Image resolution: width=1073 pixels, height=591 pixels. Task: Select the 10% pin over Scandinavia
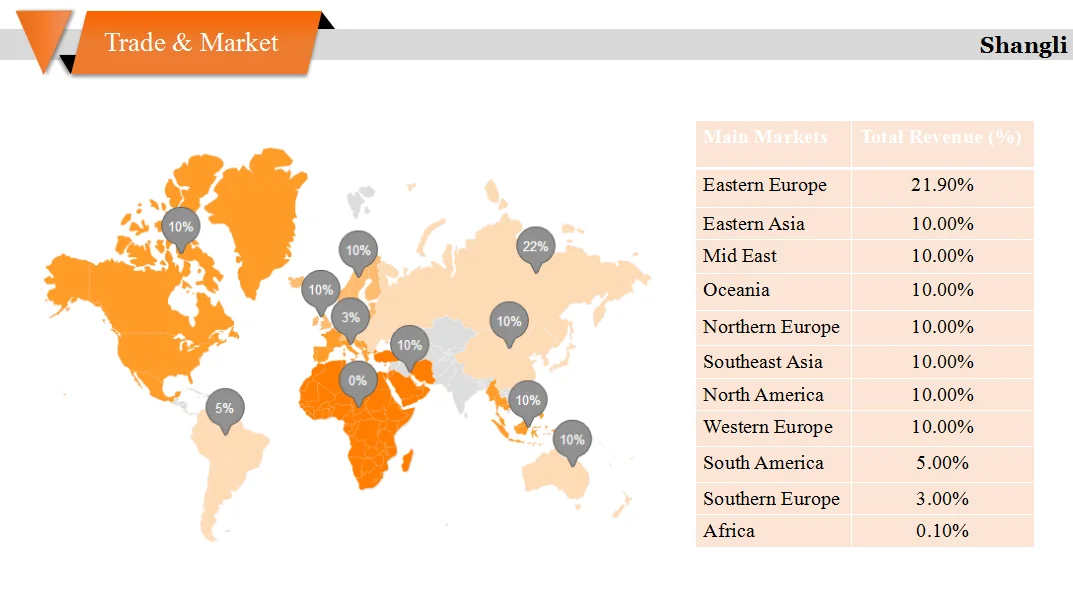tap(358, 251)
